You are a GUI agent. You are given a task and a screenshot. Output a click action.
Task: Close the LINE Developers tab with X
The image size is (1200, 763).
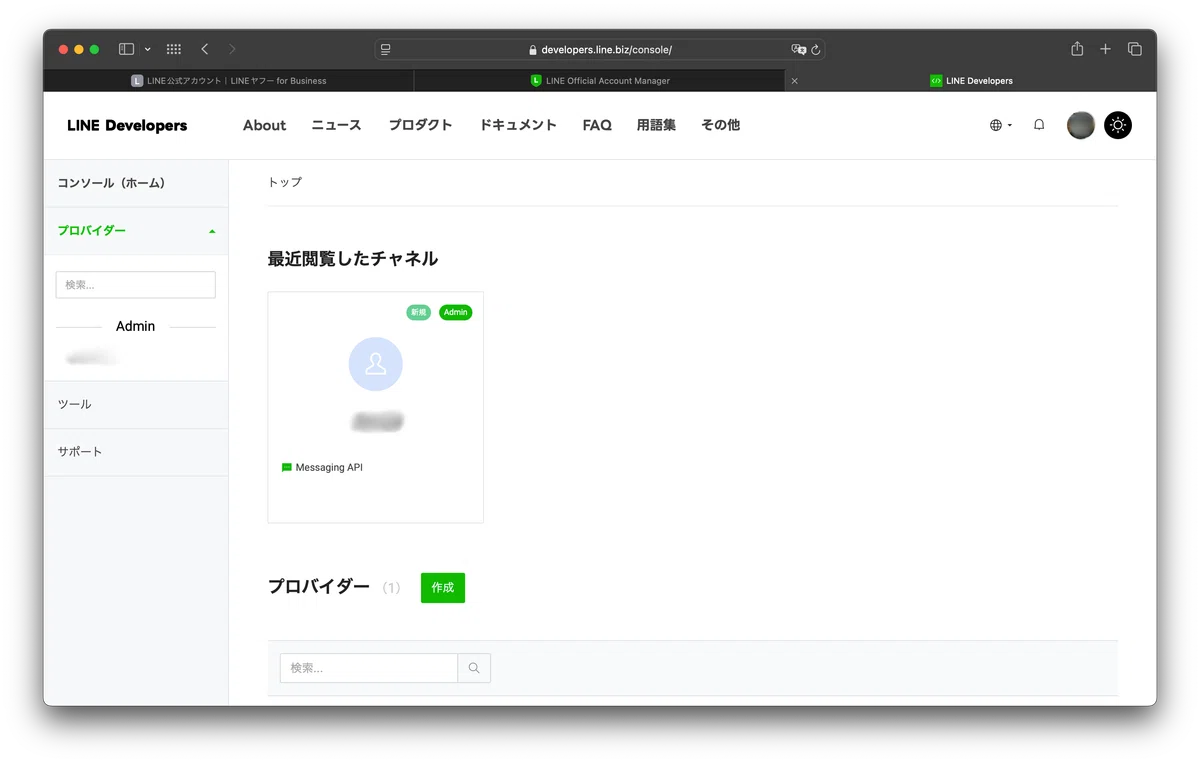click(x=795, y=81)
